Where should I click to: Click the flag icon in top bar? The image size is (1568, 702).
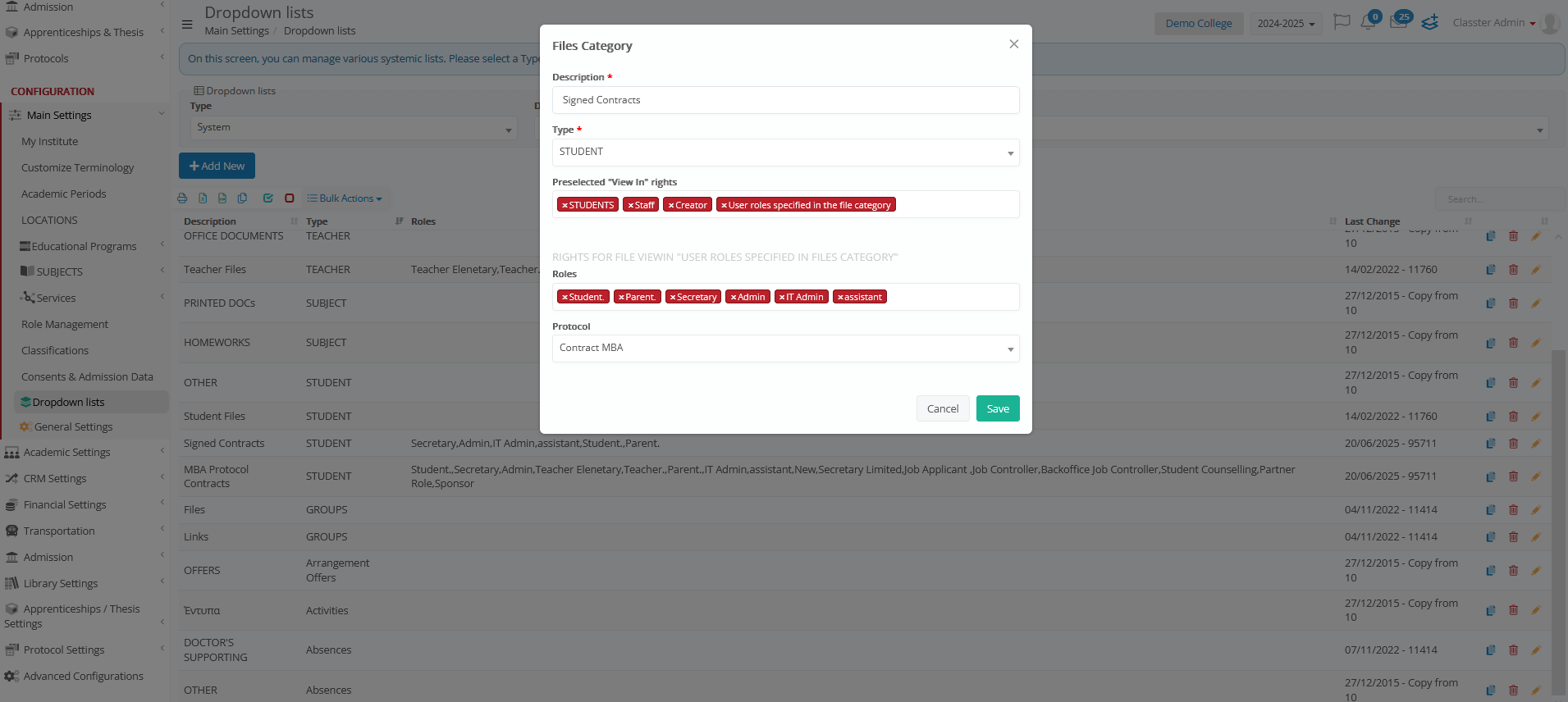[1342, 22]
